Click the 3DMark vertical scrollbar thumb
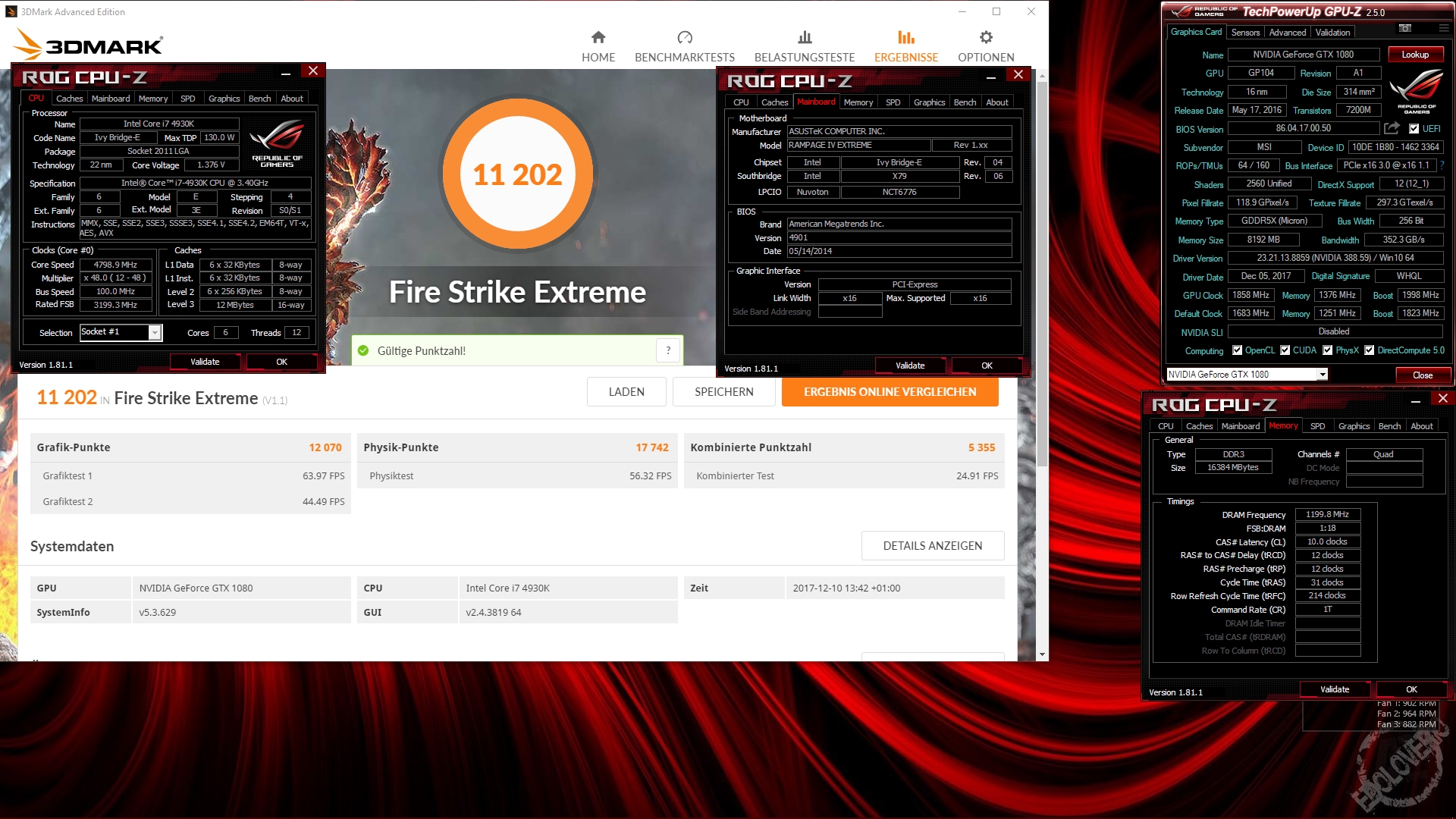The width and height of the screenshot is (1456, 819). (x=1042, y=273)
